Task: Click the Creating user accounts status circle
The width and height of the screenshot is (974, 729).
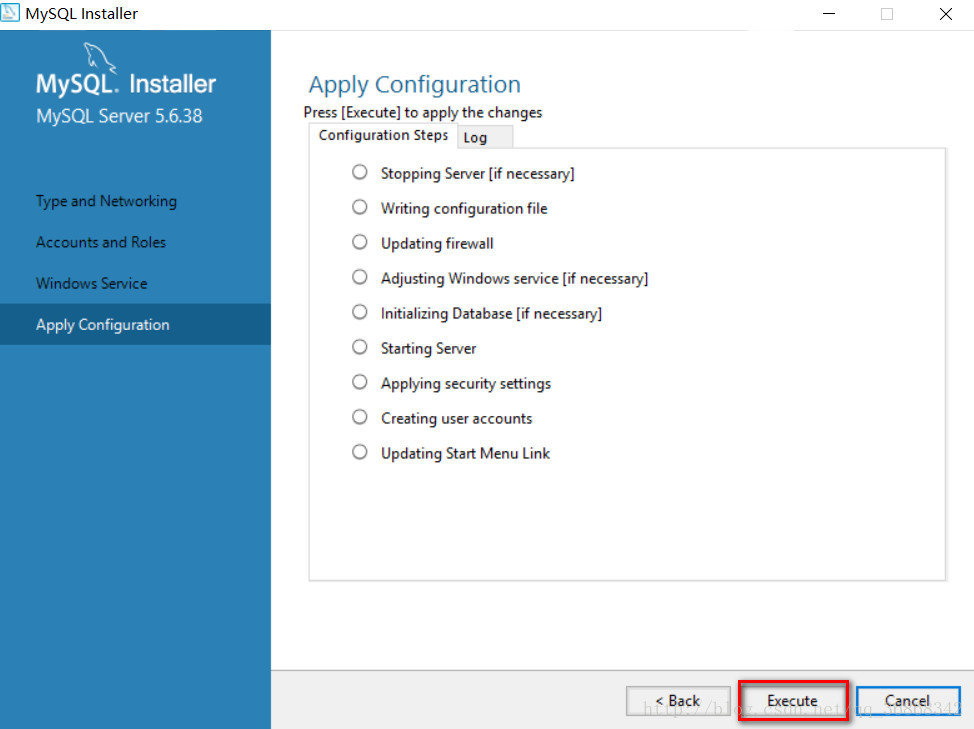Action: pos(360,417)
